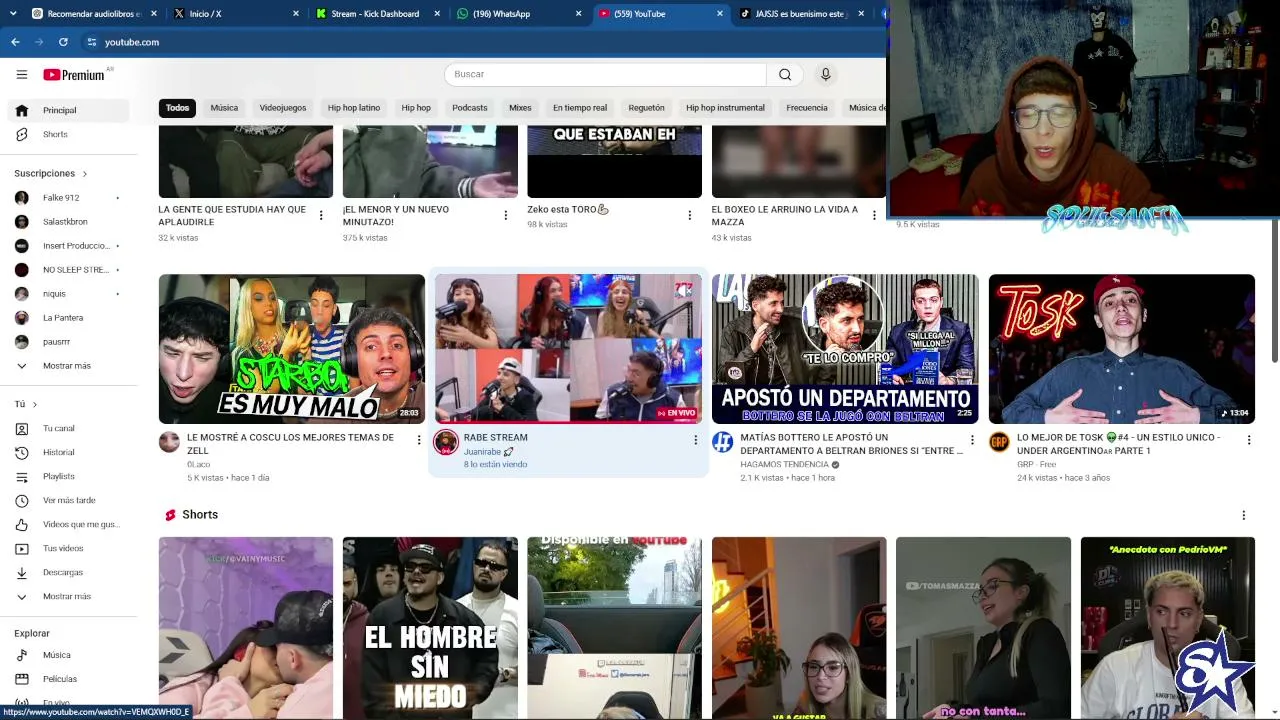Open the Shorts section options menu
Viewport: 1280px width, 720px height.
1244,515
